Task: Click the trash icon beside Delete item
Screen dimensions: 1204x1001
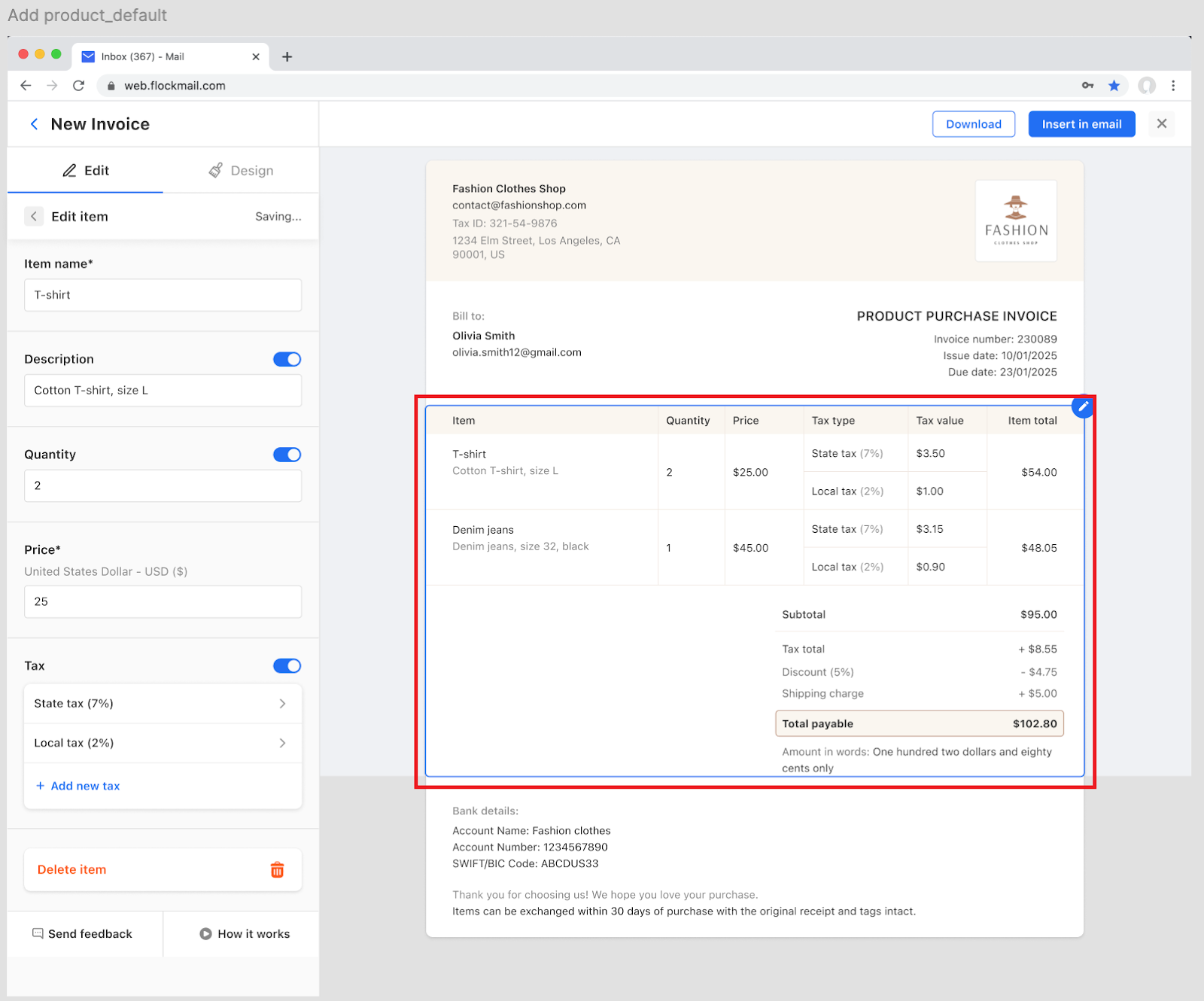Action: pos(277,869)
